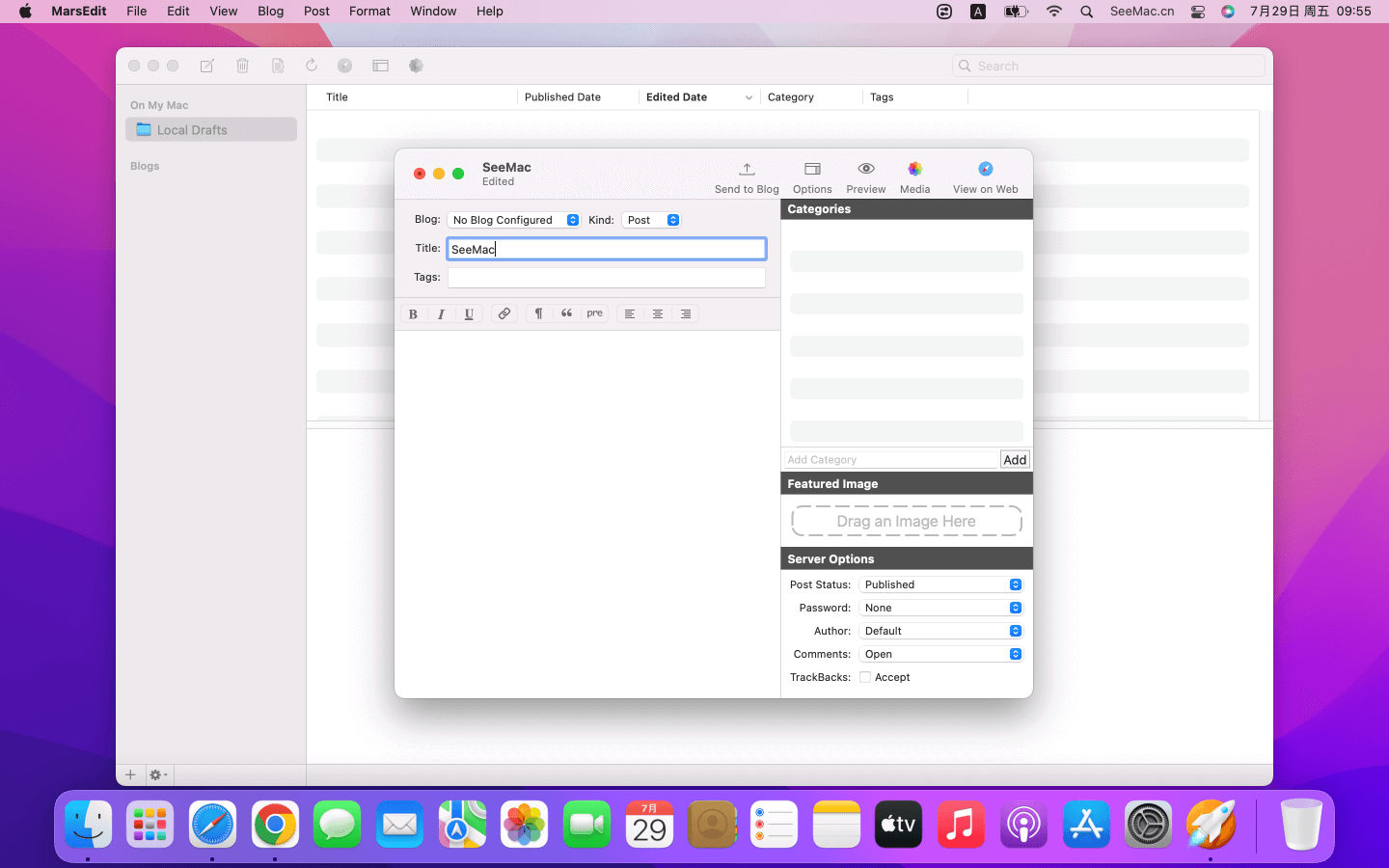Open the Format menu
The image size is (1389, 868).
click(369, 12)
